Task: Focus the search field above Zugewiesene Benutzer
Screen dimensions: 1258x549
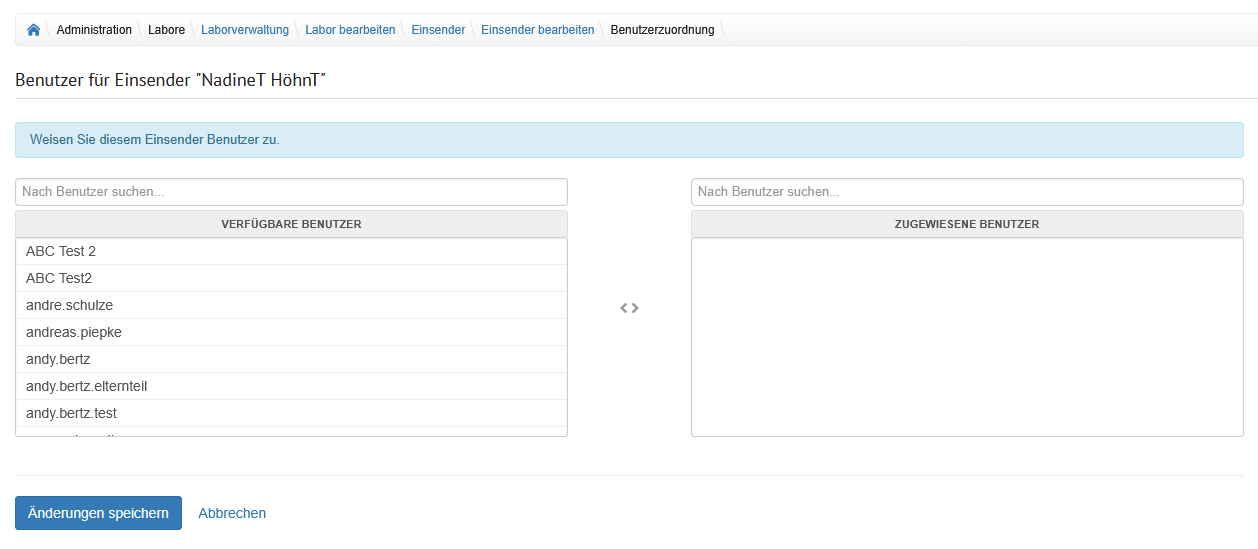Action: pyautogui.click(x=967, y=192)
